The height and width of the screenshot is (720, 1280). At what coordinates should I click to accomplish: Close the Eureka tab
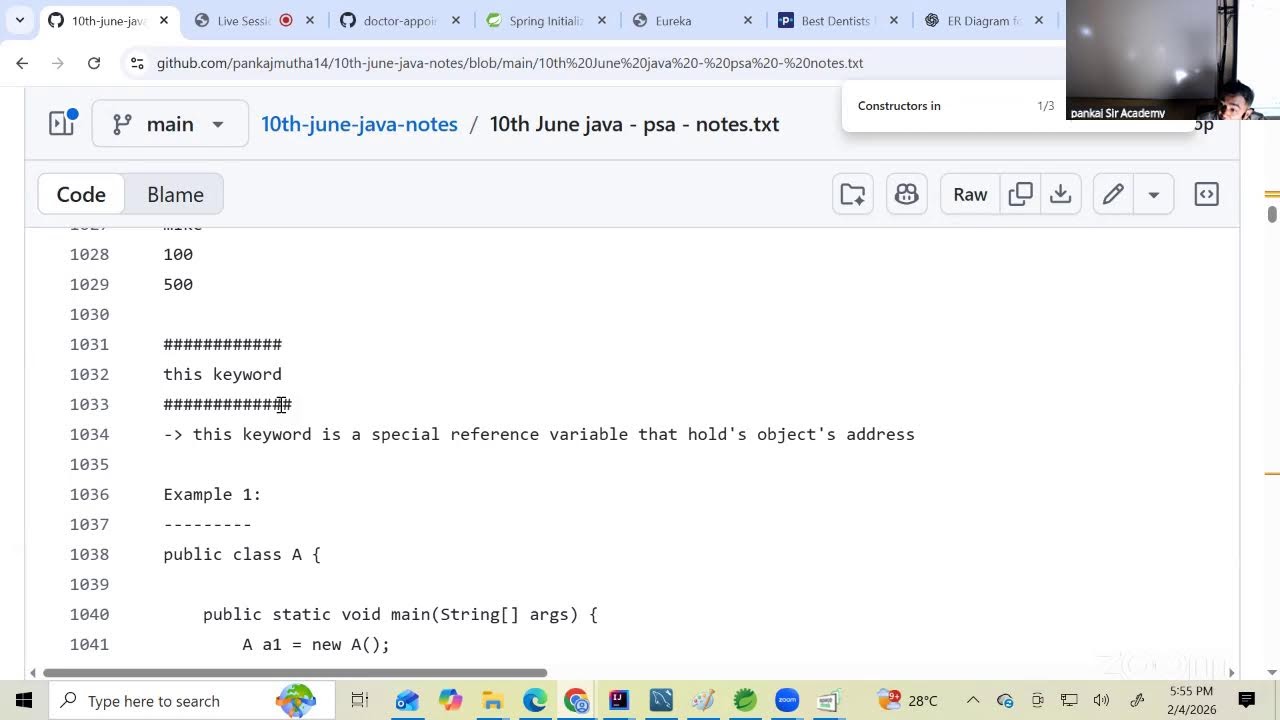[x=747, y=20]
